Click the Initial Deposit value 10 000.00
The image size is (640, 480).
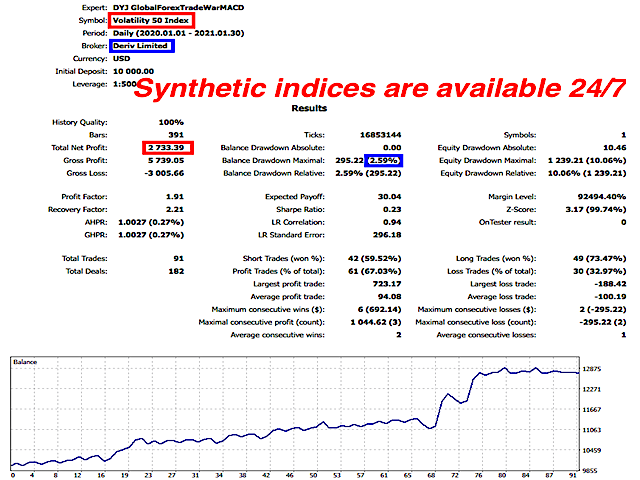(x=133, y=71)
